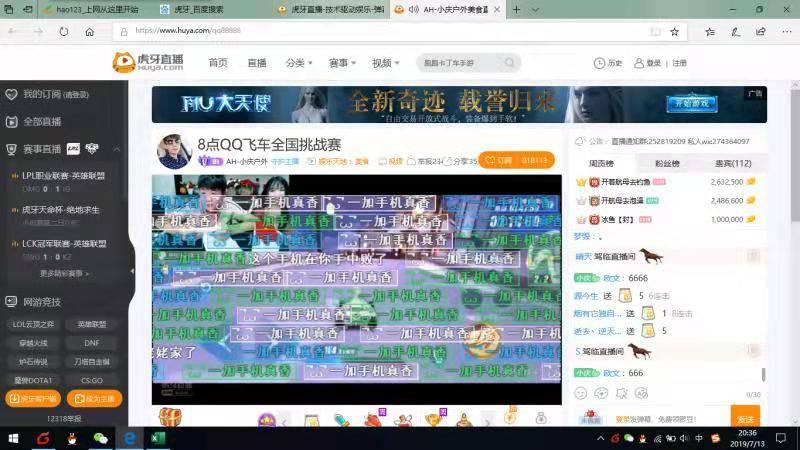Collapse the 赛事直播 section chevron
The width and height of the screenshot is (800, 450).
[x=116, y=149]
